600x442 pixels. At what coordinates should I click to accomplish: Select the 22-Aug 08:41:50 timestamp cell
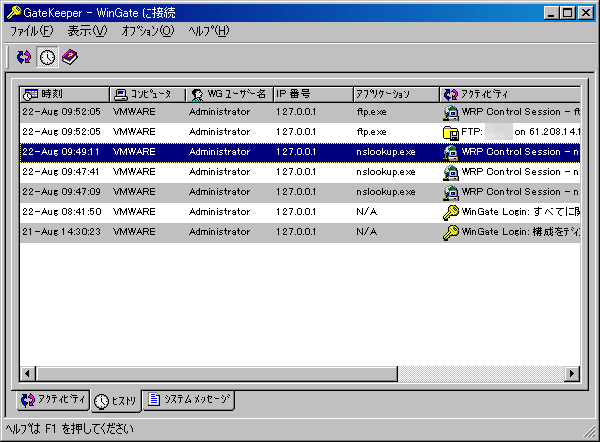coord(61,212)
